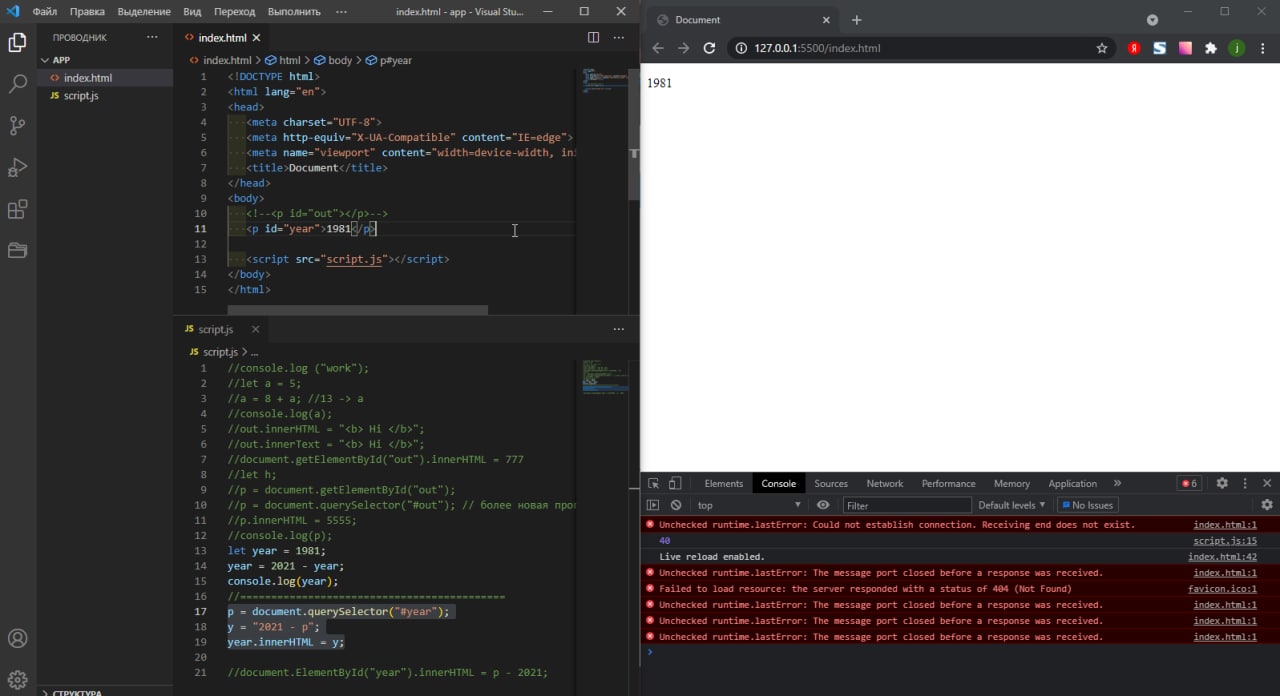Open more actions for index.html editor

[x=620, y=37]
